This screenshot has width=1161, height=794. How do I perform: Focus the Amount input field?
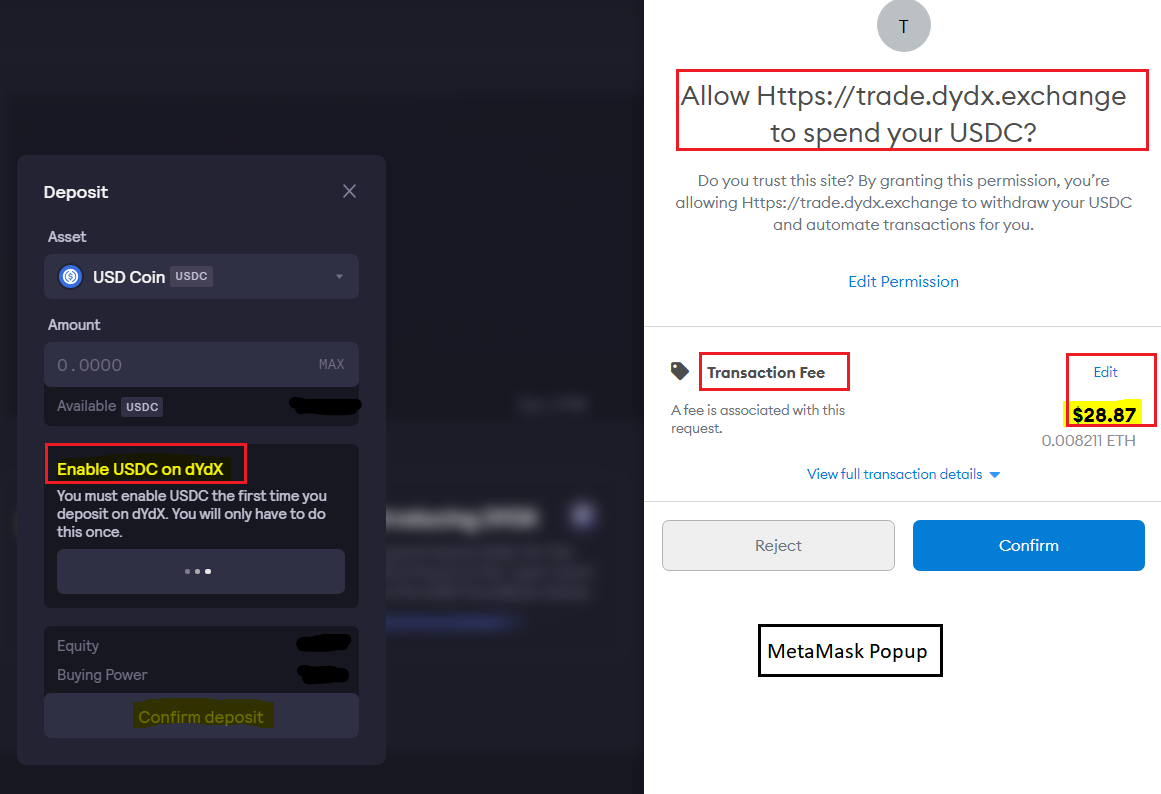(201, 364)
